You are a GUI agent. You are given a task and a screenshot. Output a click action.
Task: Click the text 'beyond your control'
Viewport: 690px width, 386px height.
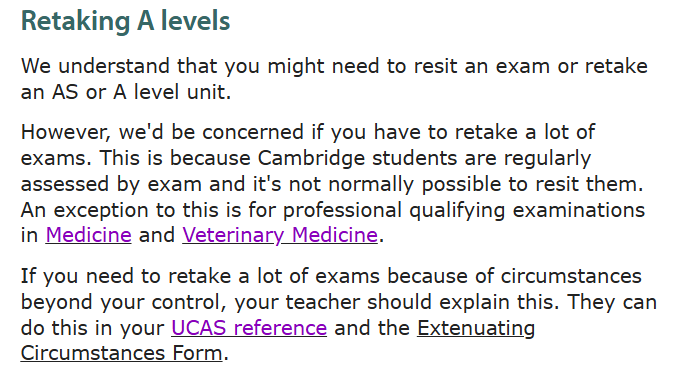[123, 302]
